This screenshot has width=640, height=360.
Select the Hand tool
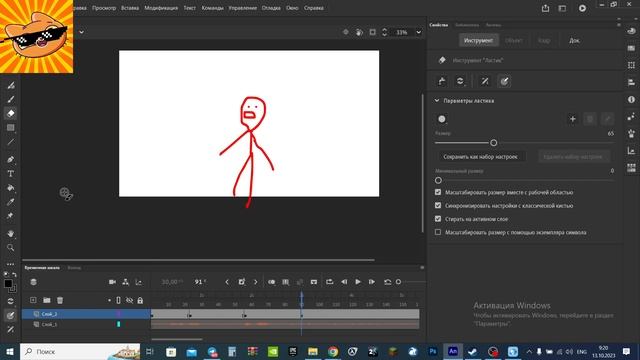click(11, 233)
